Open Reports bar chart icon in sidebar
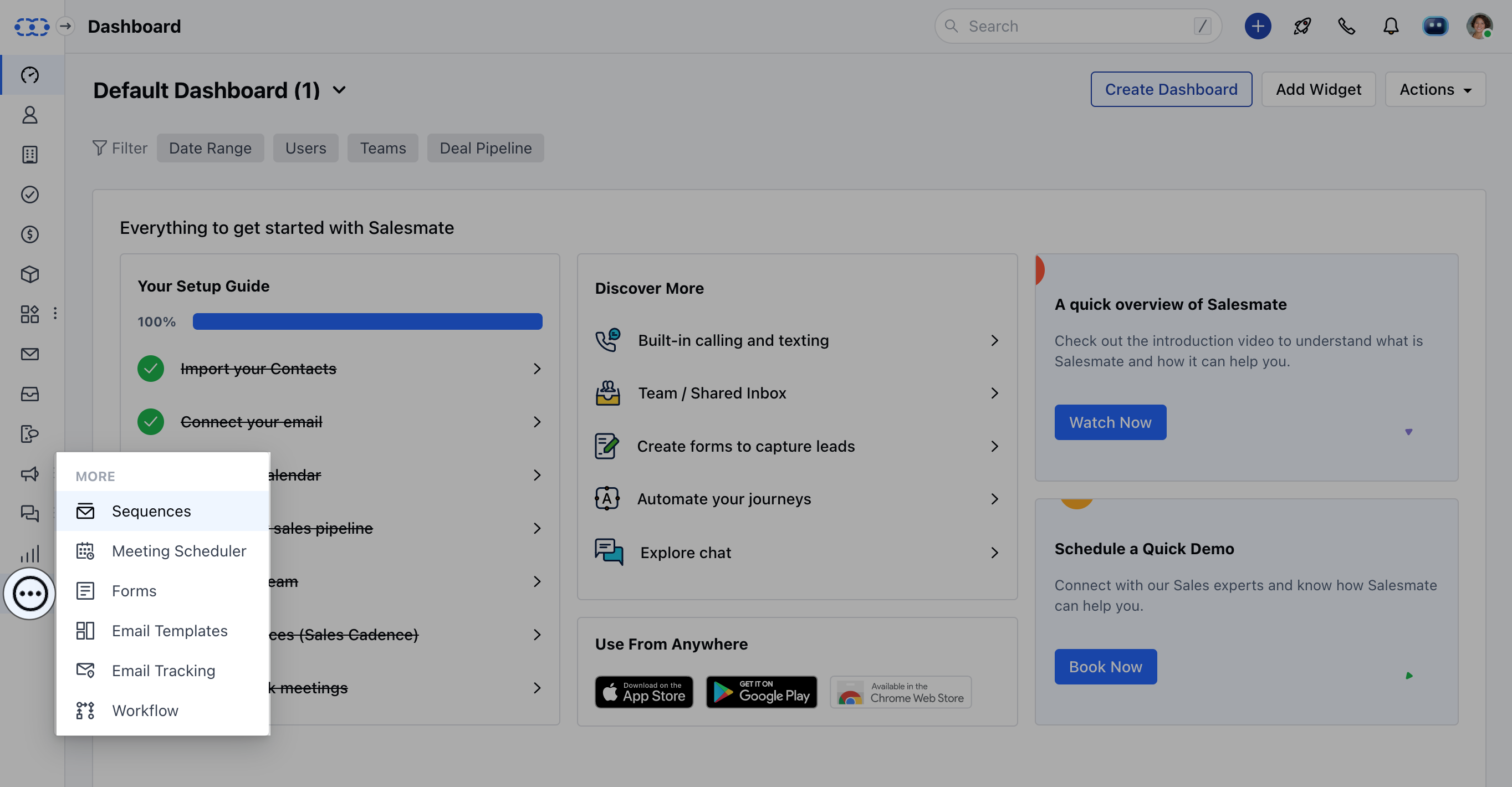 (30, 554)
